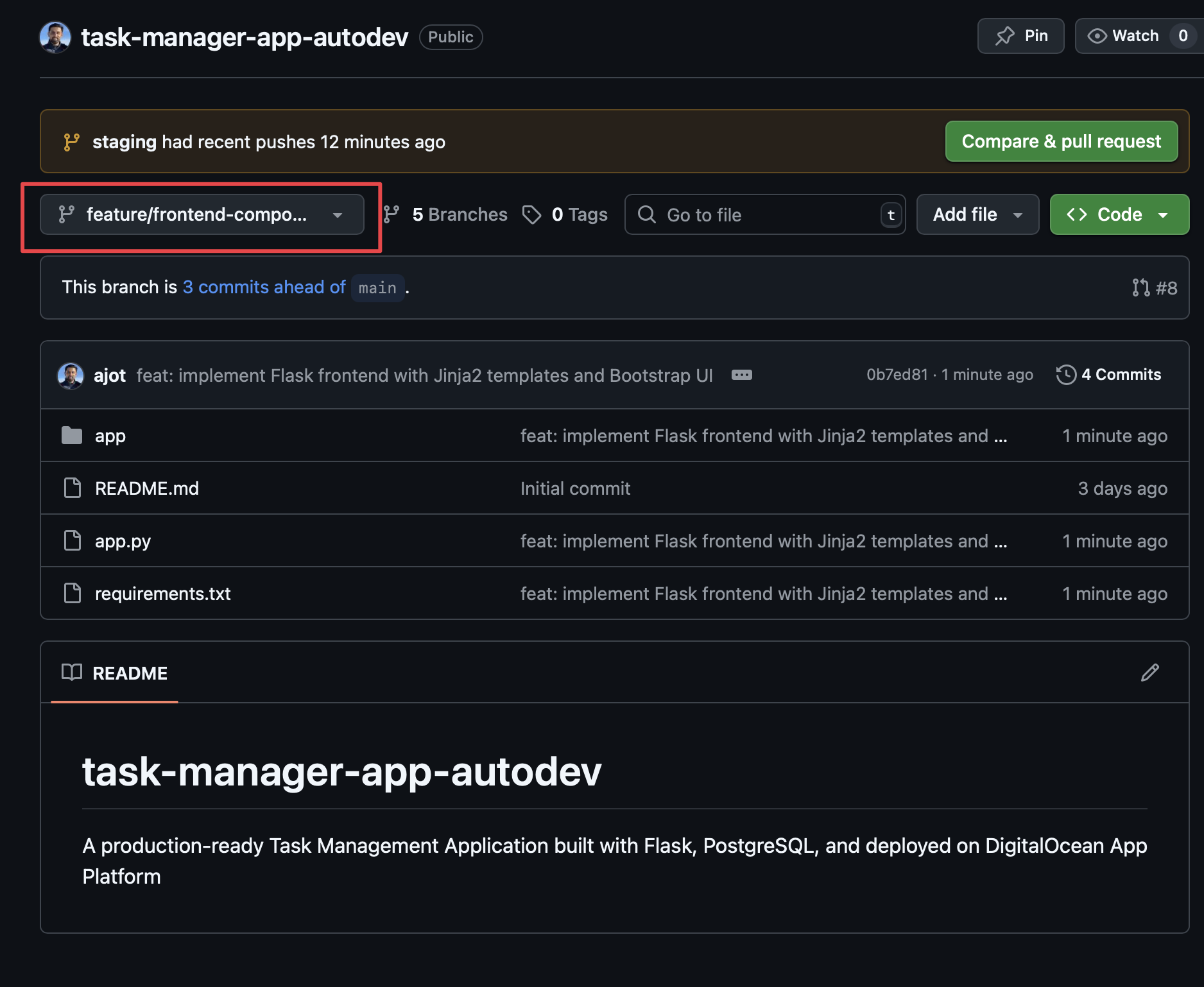This screenshot has height=987, width=1204.
Task: Open latest commit message about Flask frontend
Action: coord(424,375)
